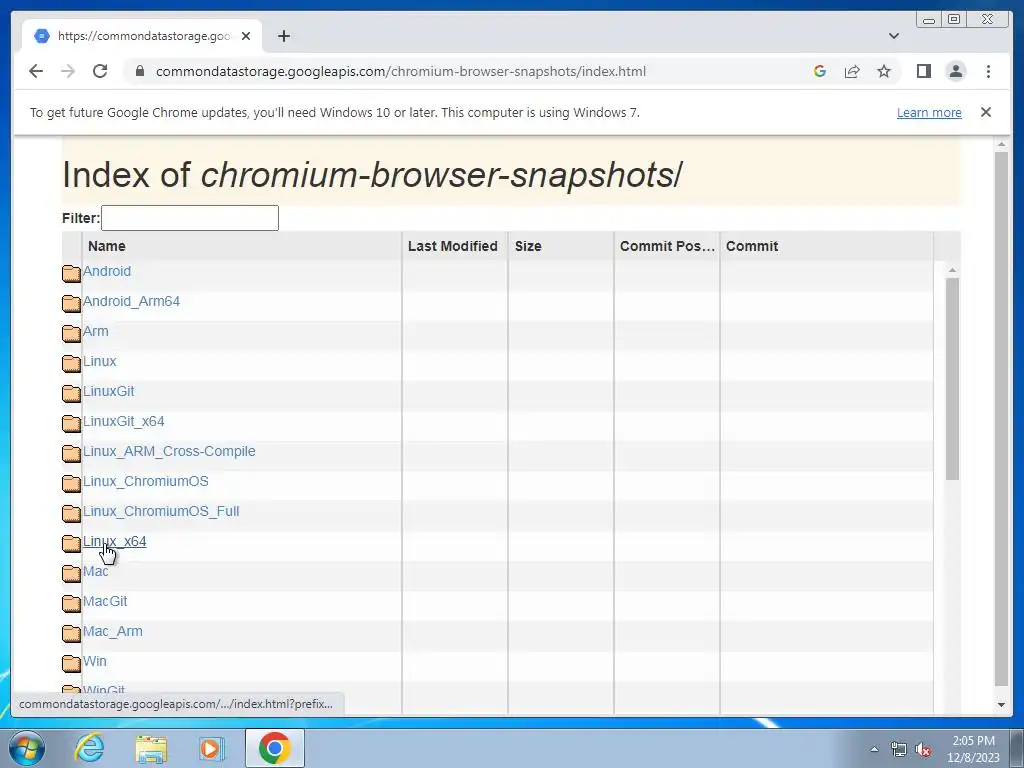Open the Mac folder link
Screen dimensions: 1024x768
pyautogui.click(x=95, y=571)
